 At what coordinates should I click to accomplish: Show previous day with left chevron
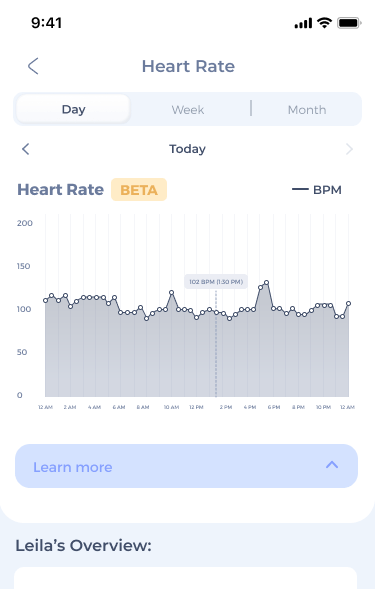pyautogui.click(x=26, y=149)
